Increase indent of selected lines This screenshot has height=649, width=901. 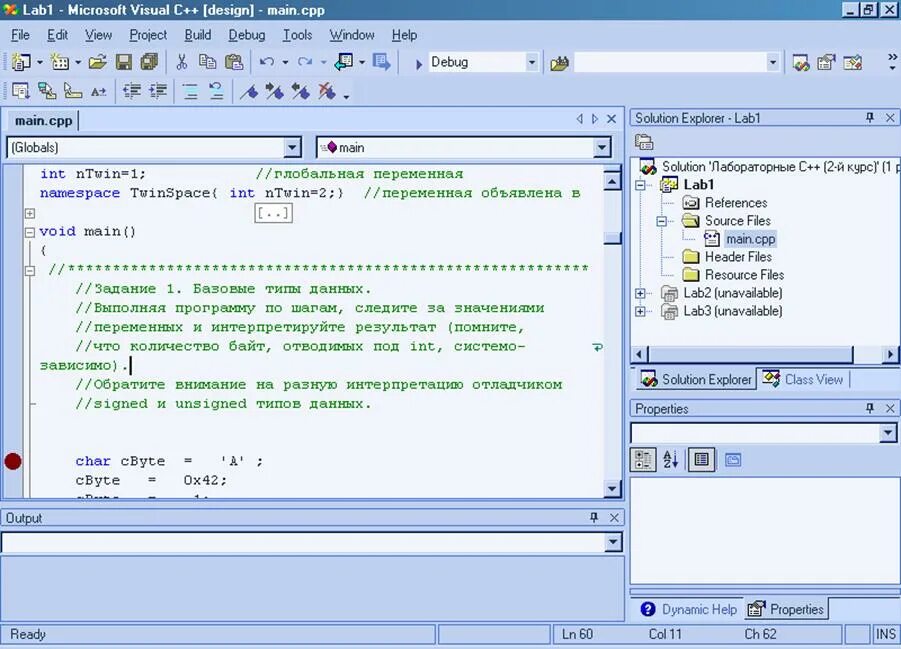click(x=157, y=91)
